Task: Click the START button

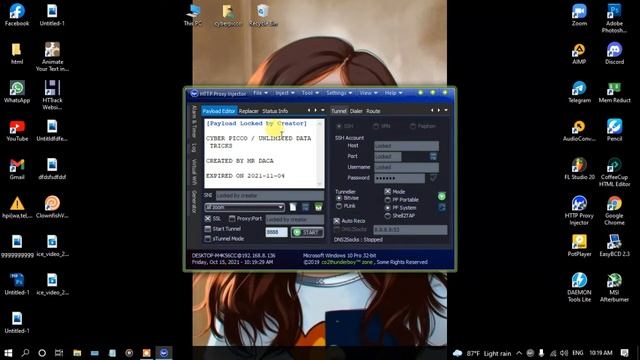Action: [307, 232]
